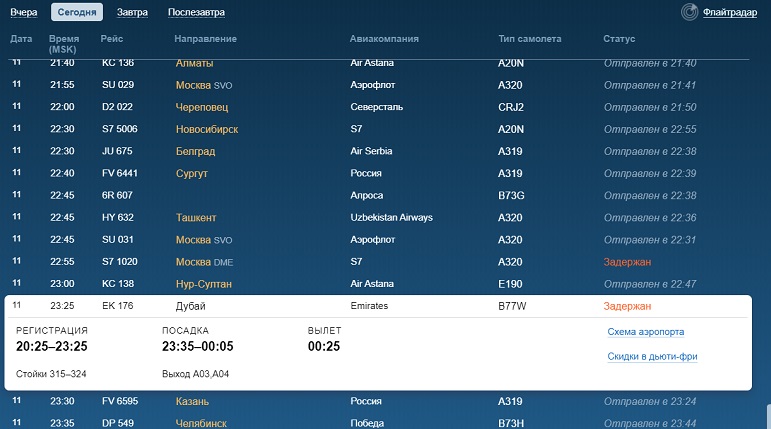Switch to the Вчера tab
The width and height of the screenshot is (771, 429).
tap(24, 12)
